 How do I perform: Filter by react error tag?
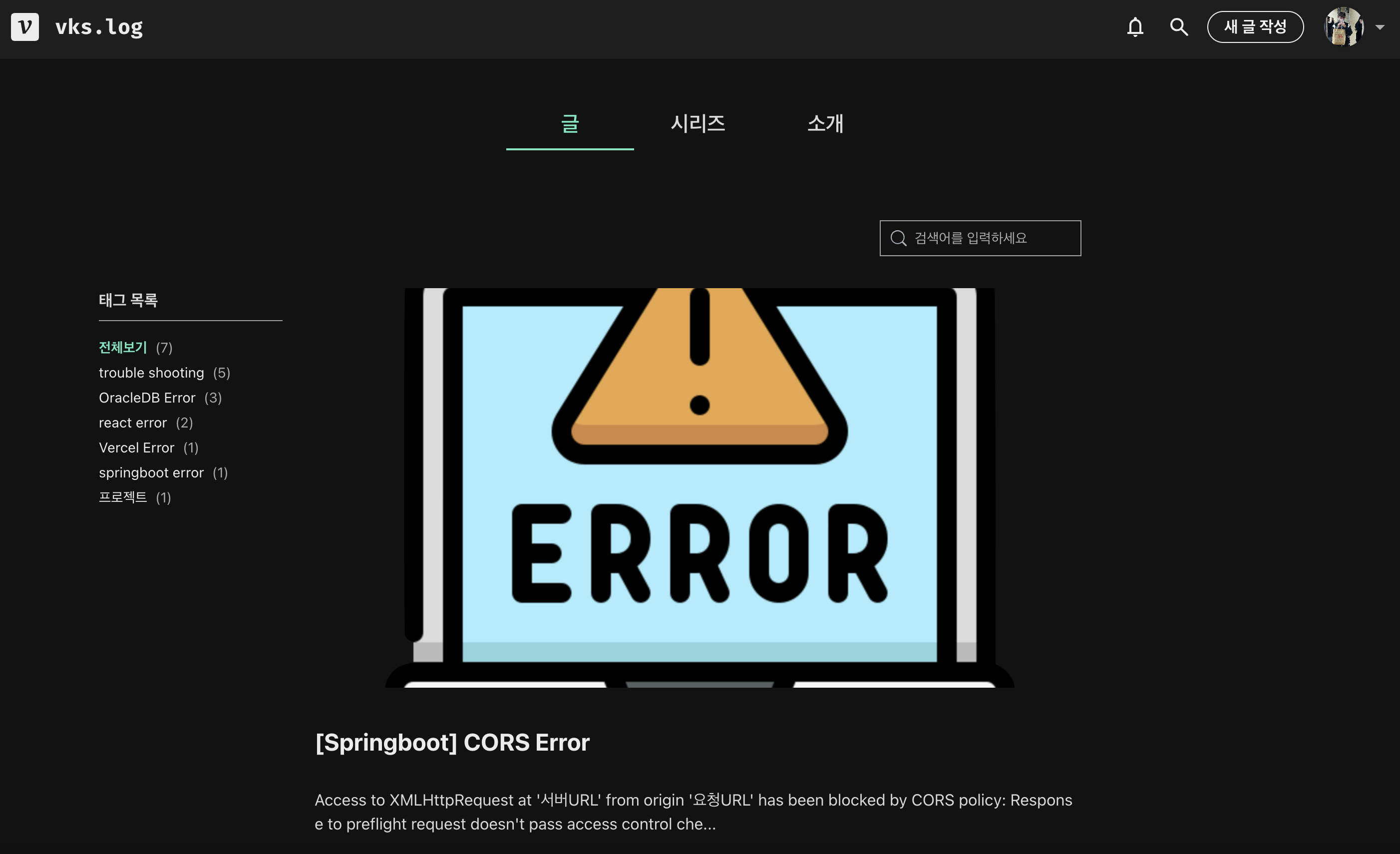(132, 423)
